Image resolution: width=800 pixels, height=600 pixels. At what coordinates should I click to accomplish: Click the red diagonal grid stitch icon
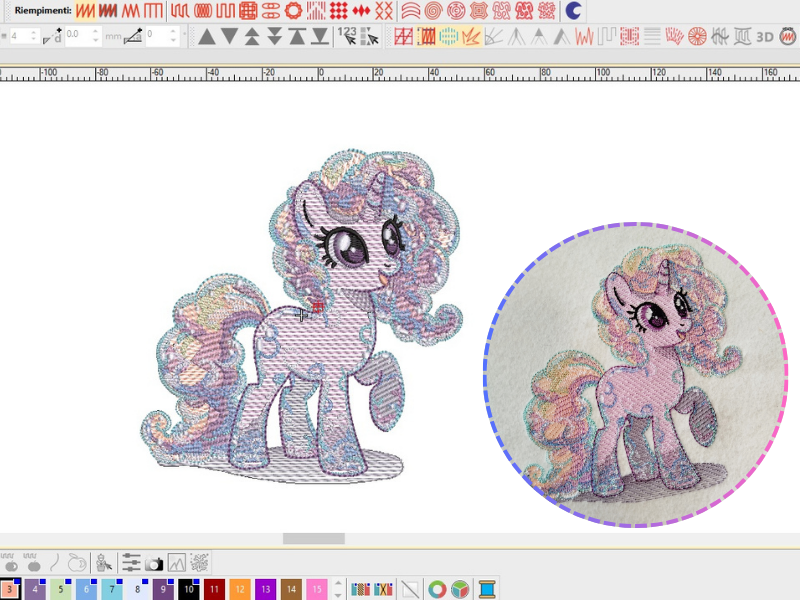tap(403, 36)
